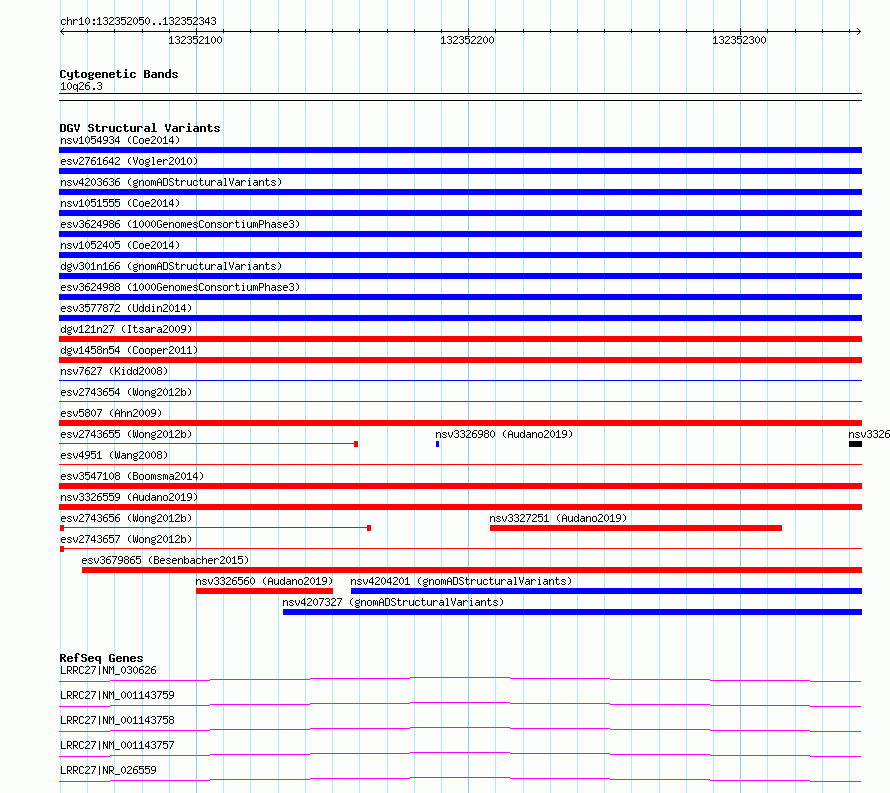The image size is (890, 793).
Task: Select the LRRC27|NR_026559 transcript label
Action: (x=108, y=770)
